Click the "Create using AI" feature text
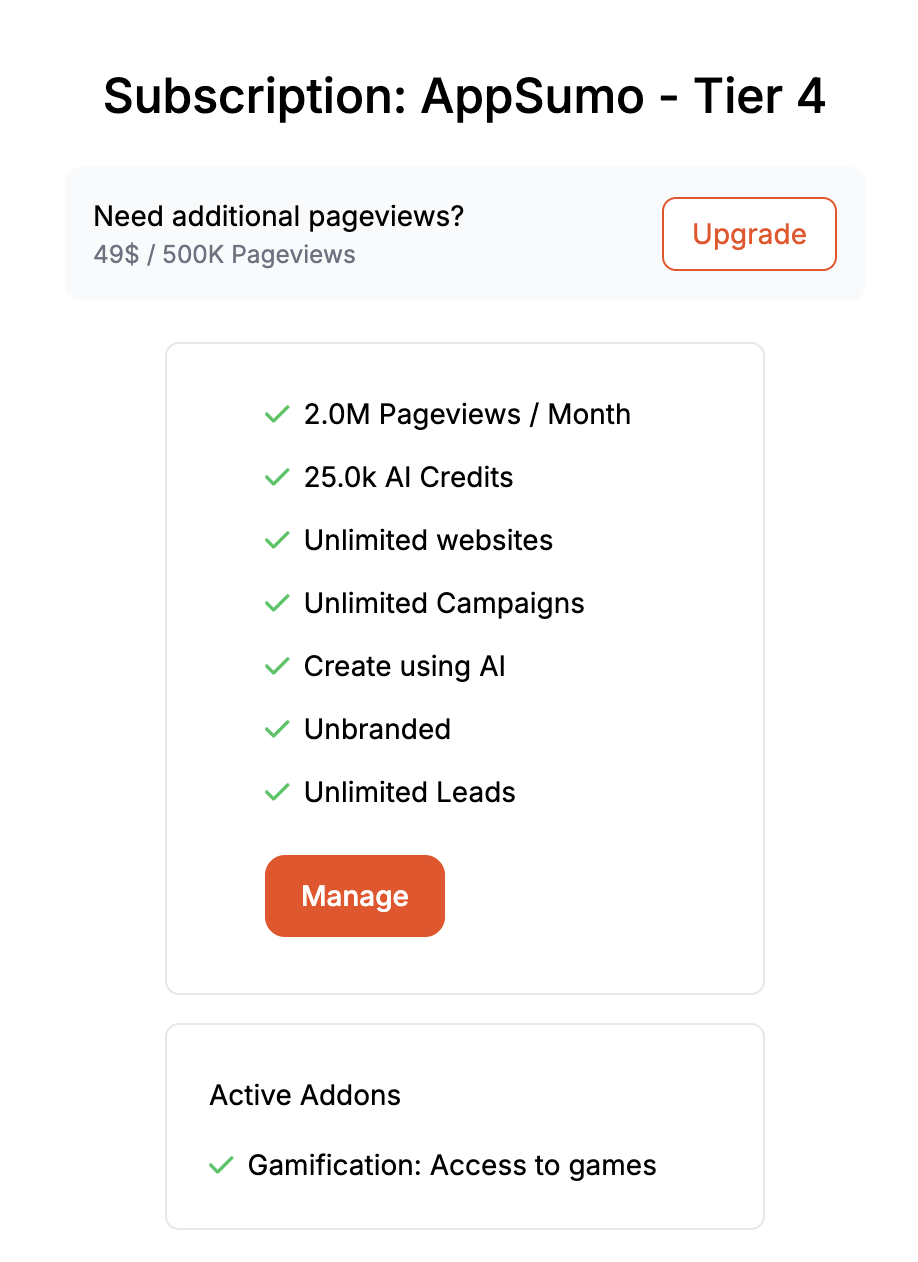The image size is (918, 1262). [405, 667]
